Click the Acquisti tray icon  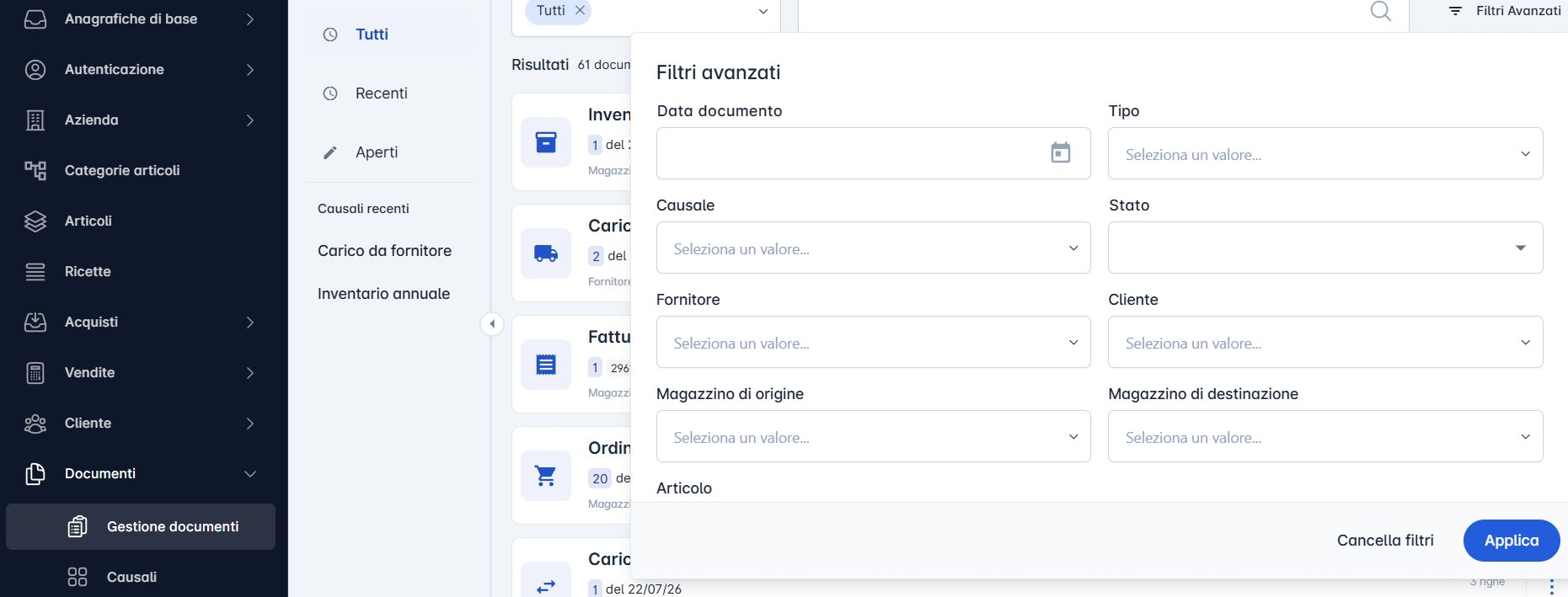[35, 322]
